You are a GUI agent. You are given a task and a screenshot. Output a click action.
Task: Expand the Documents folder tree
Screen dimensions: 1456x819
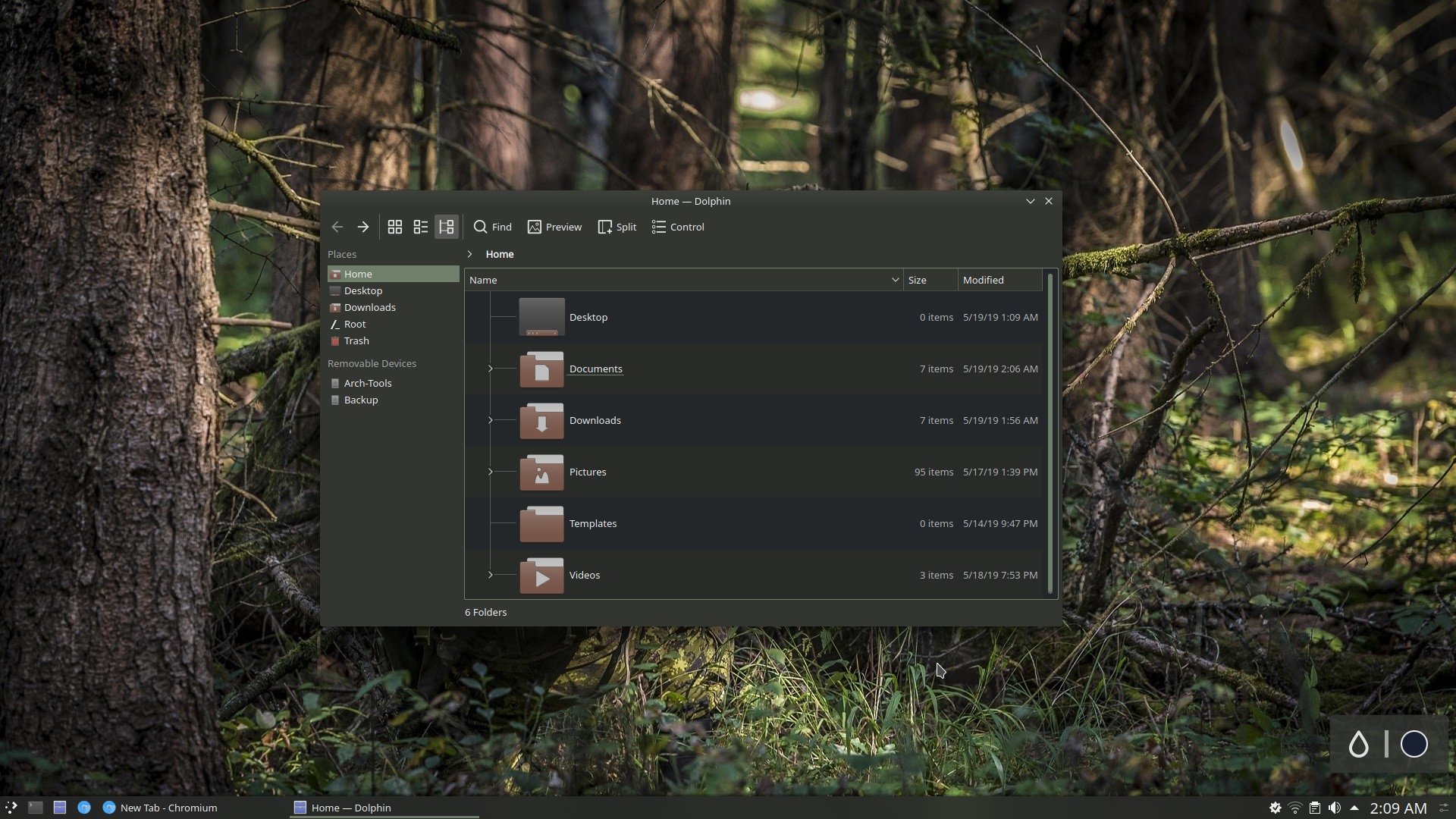click(491, 369)
